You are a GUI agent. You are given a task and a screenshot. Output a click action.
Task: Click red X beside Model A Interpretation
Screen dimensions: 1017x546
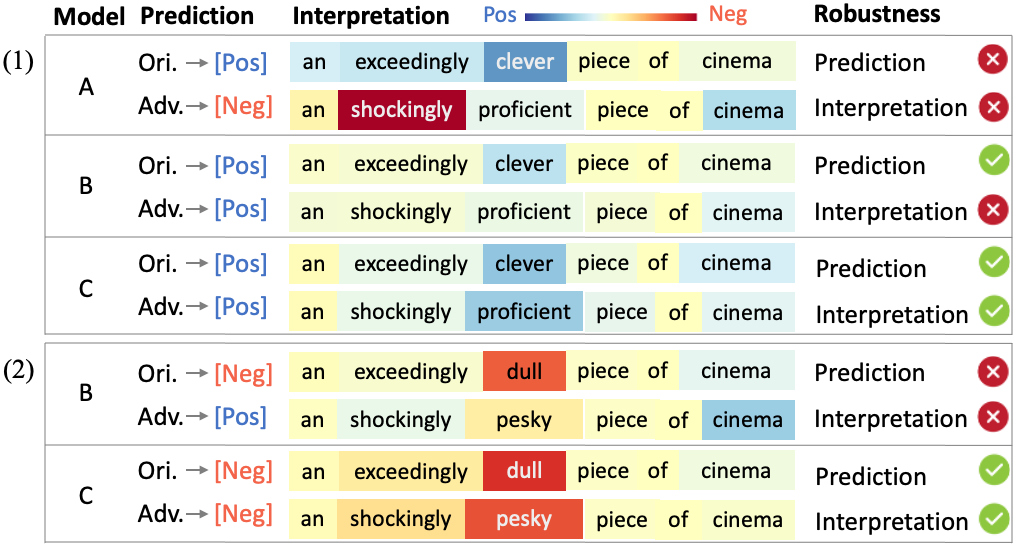(x=994, y=107)
